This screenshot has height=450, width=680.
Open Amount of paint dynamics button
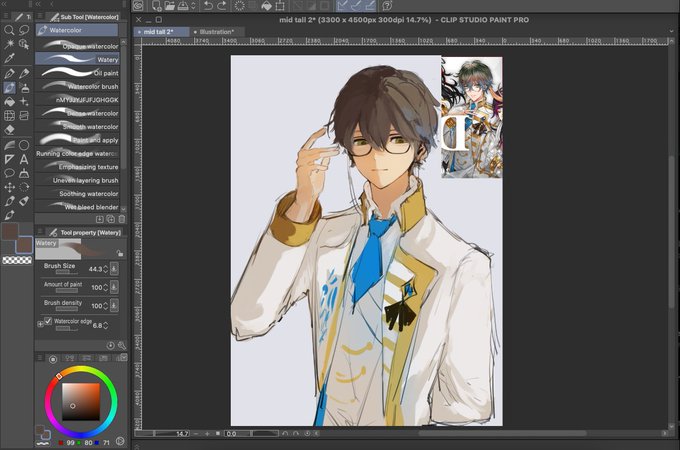(x=114, y=287)
